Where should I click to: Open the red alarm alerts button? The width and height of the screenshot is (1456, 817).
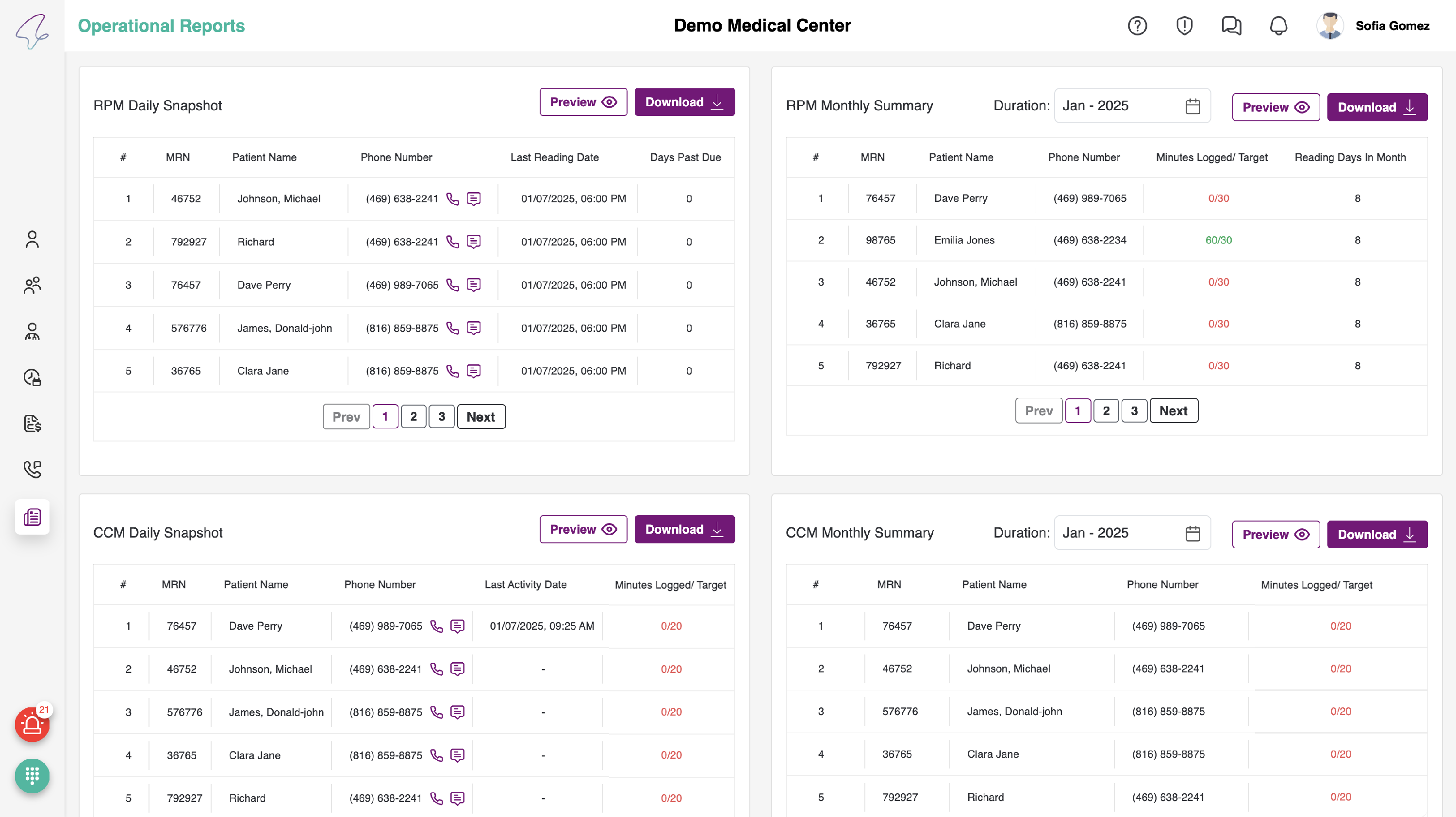tap(32, 724)
